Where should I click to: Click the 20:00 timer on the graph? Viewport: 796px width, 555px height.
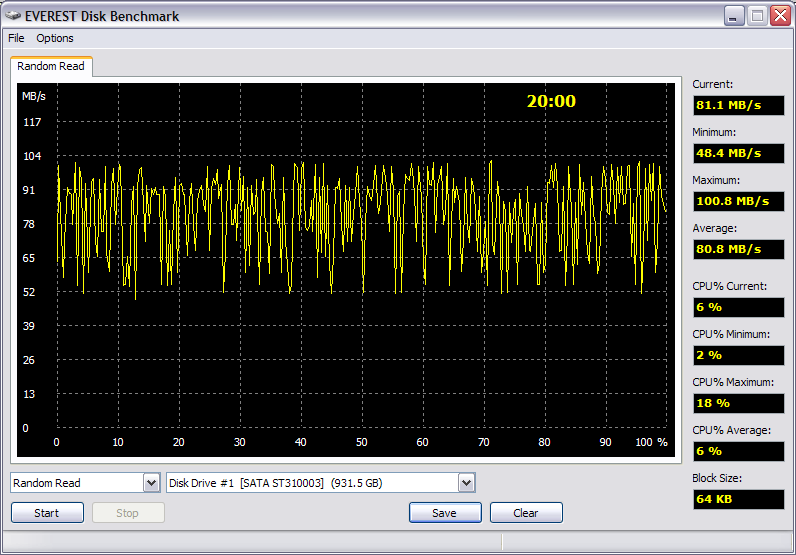(551, 101)
